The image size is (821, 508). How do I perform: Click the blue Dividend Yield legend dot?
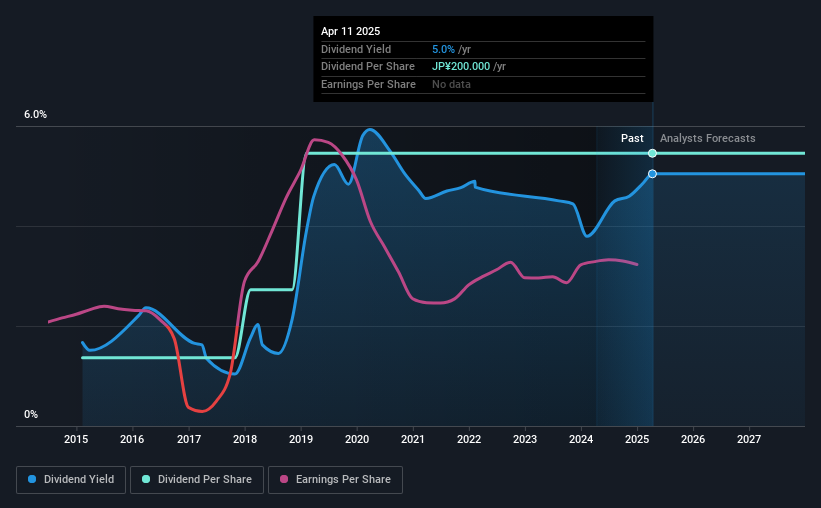pos(32,479)
